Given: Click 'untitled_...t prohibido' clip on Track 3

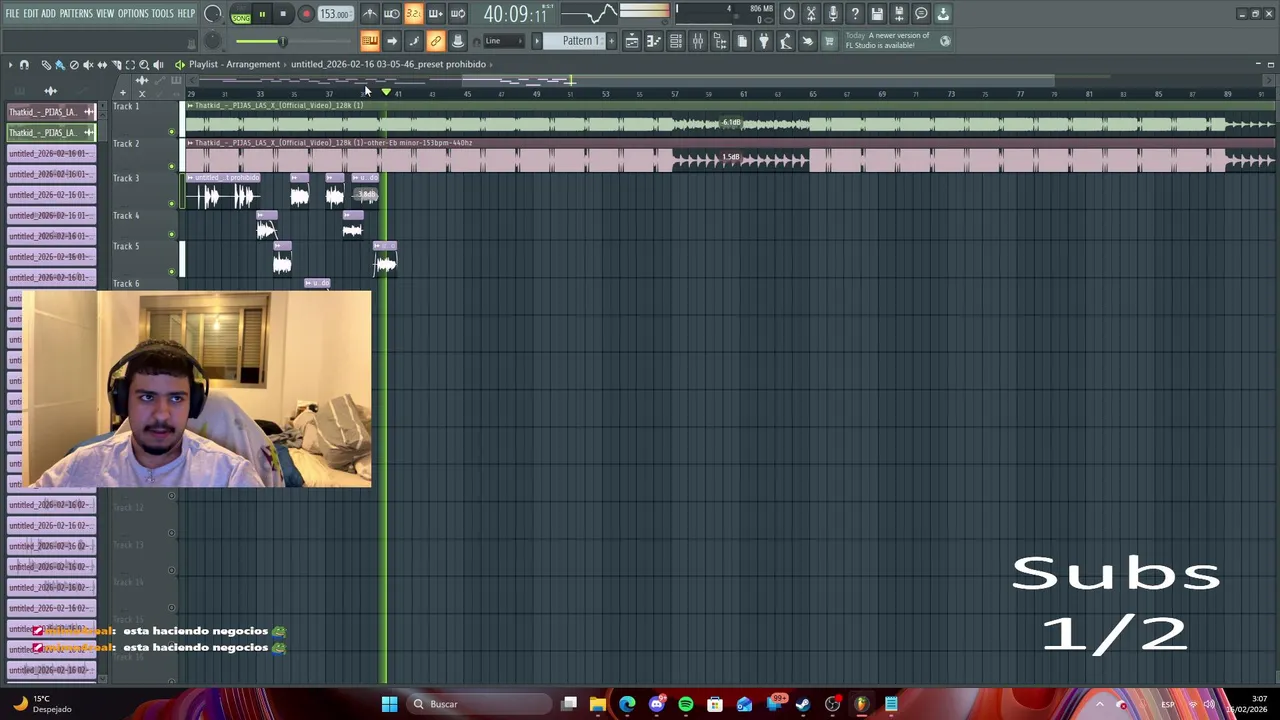Looking at the screenshot, I should 223,192.
